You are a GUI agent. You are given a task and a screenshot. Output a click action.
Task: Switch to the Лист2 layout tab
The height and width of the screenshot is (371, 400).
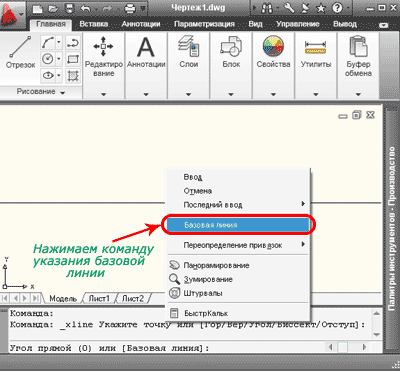click(x=133, y=298)
